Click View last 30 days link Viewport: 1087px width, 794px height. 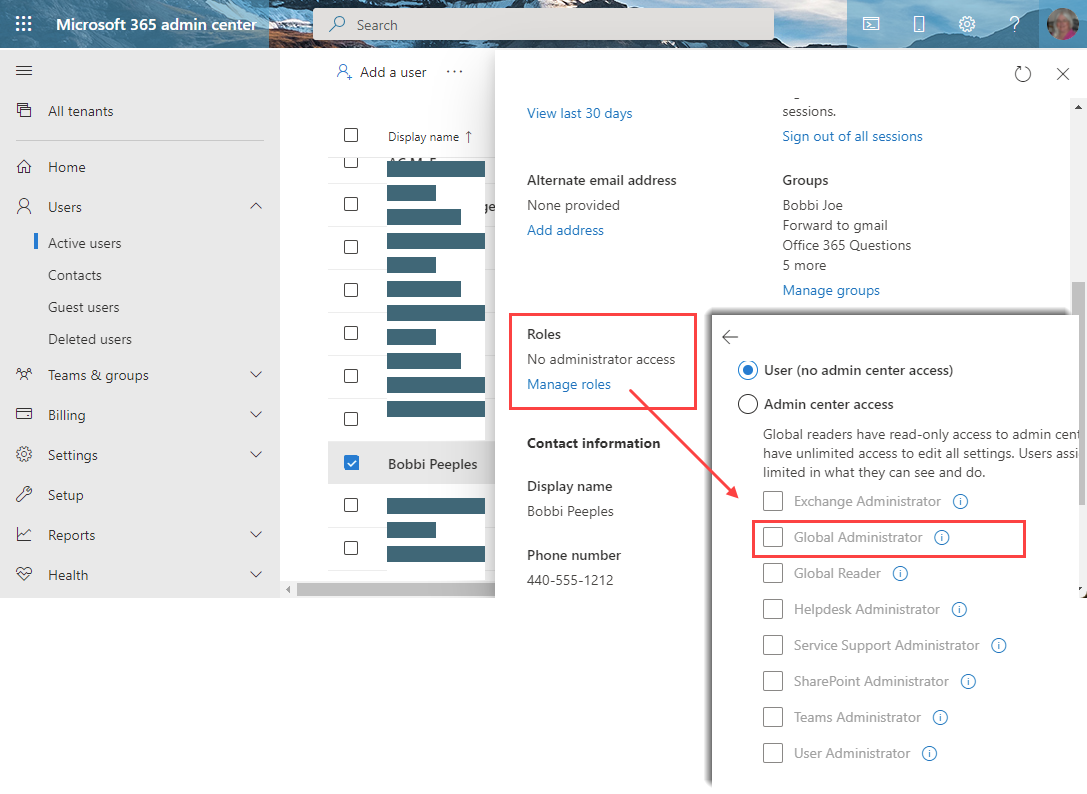(x=580, y=113)
